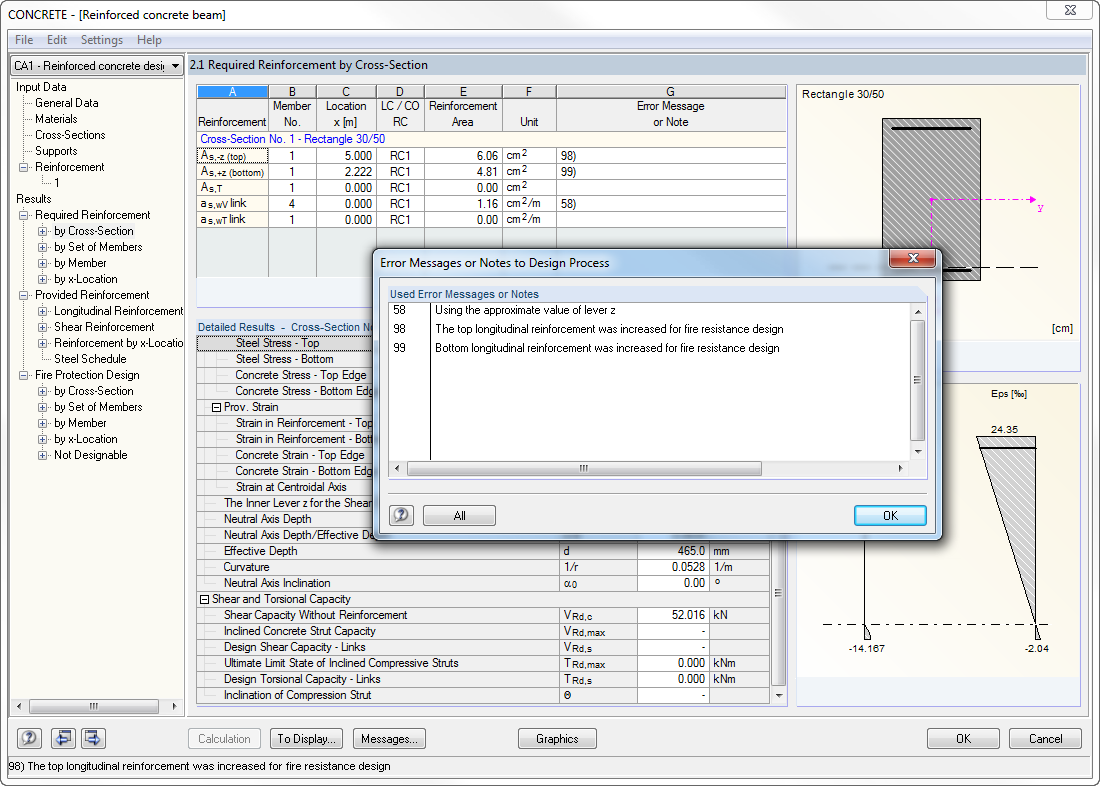Open the Messages... button

(389, 738)
